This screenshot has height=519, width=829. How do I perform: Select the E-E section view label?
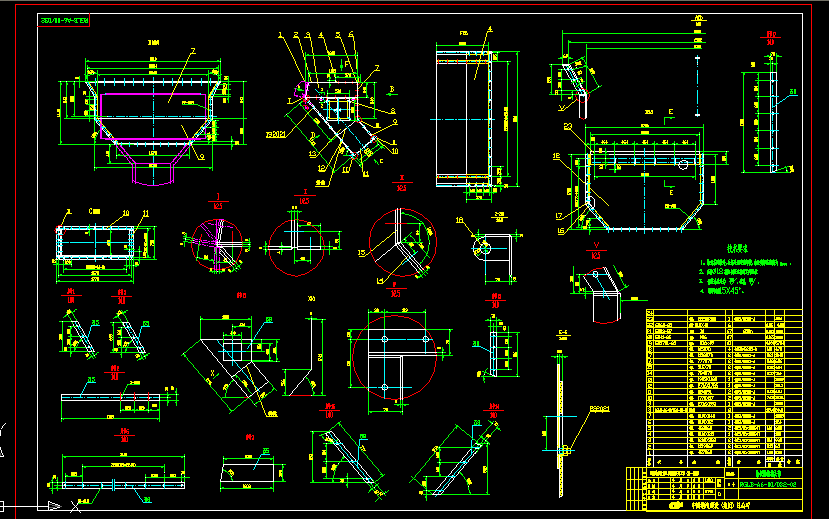[561, 333]
